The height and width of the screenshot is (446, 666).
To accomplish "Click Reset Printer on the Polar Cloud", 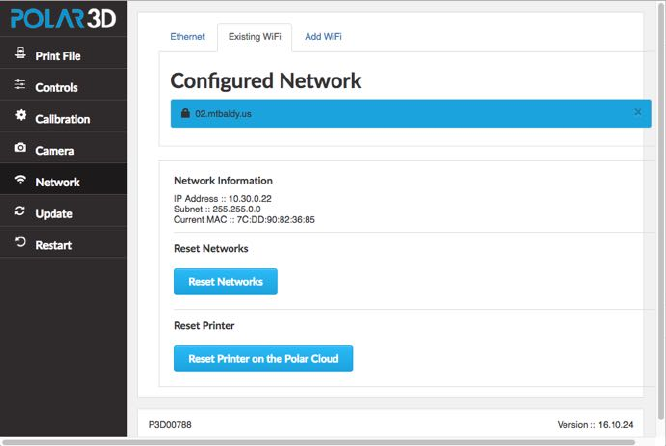I will tap(263, 358).
